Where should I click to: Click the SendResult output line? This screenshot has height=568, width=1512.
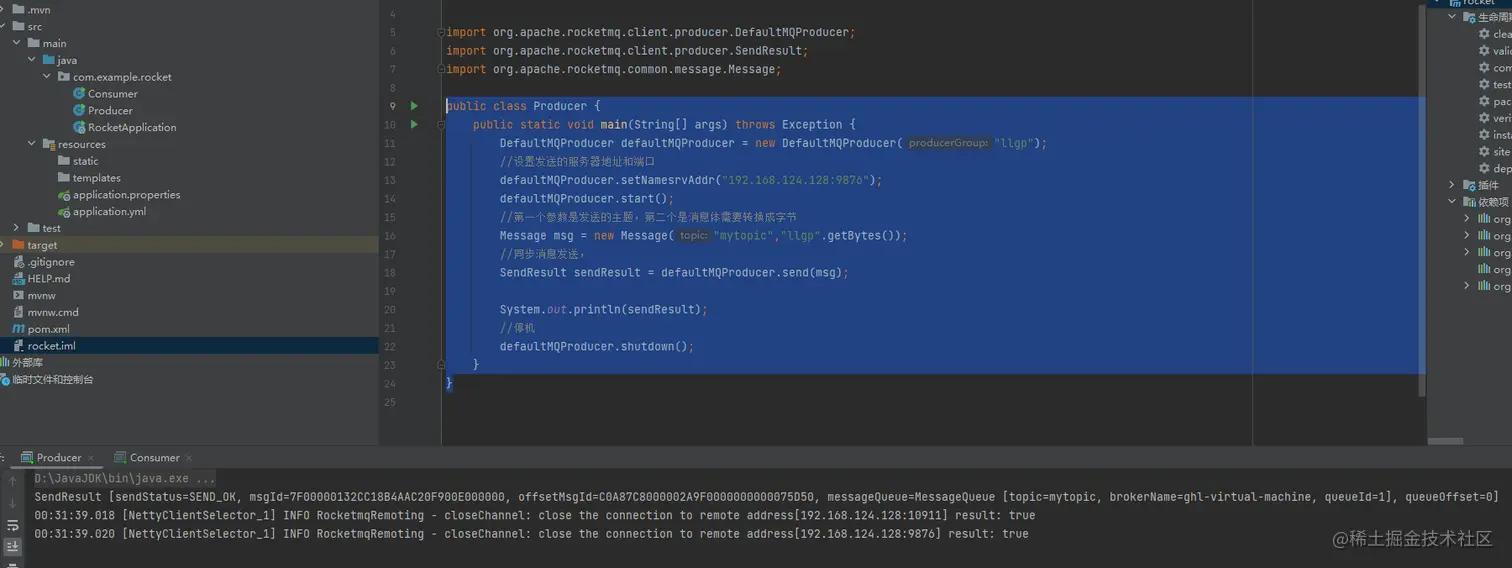(x=766, y=497)
